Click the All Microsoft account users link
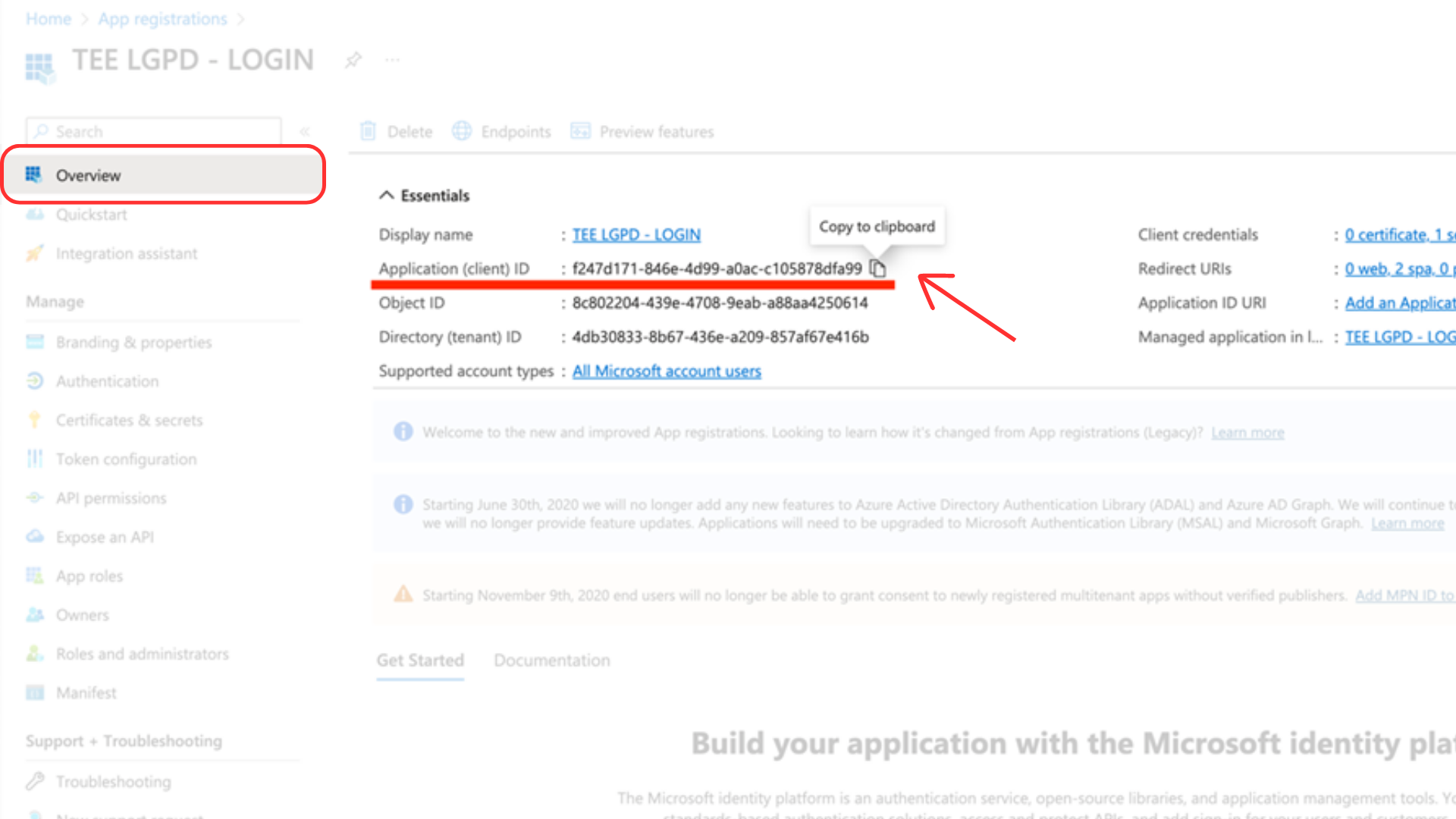Viewport: 1456px width, 819px height. pos(666,371)
